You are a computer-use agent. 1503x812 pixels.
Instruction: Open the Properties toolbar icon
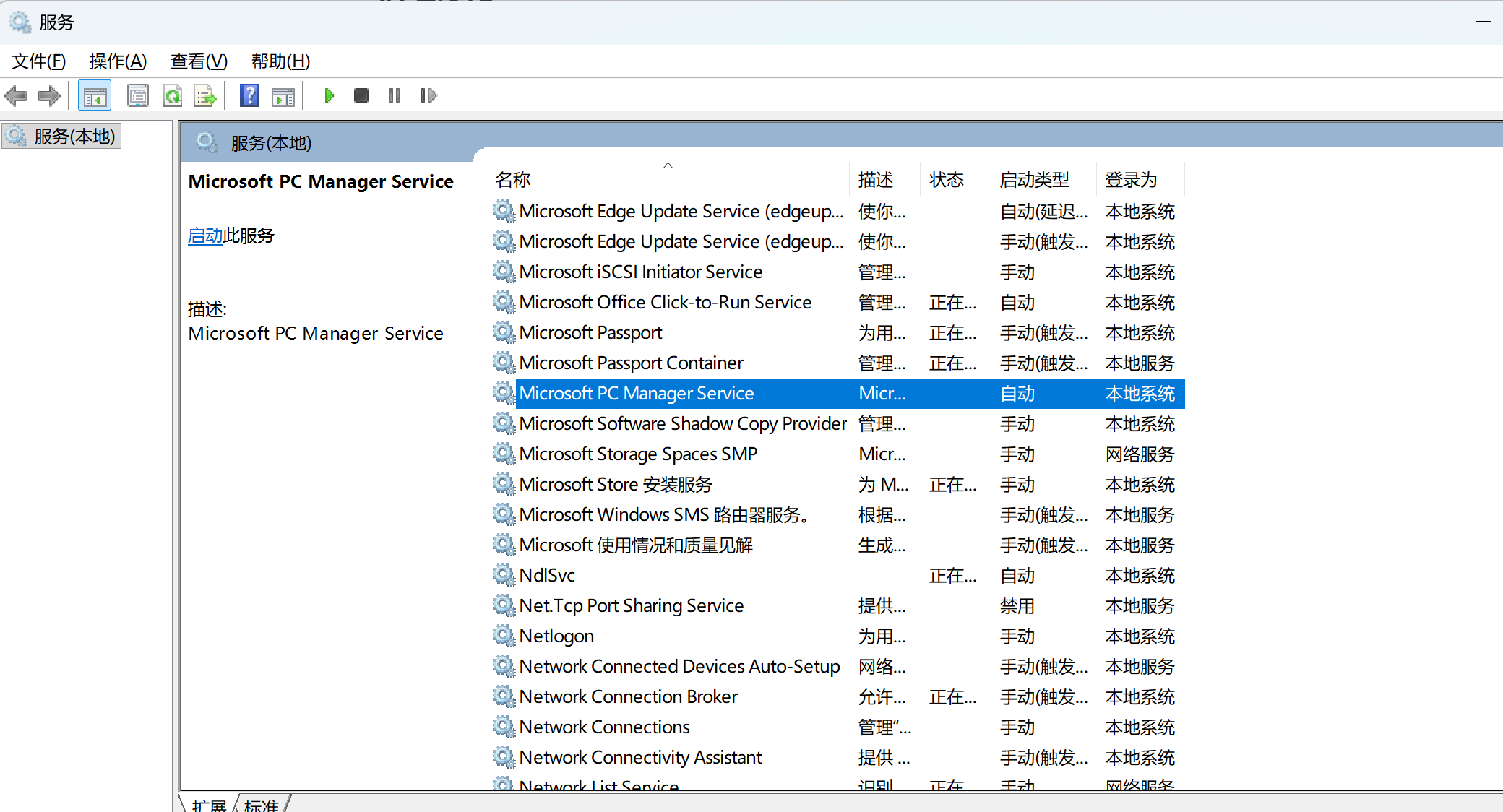tap(137, 95)
